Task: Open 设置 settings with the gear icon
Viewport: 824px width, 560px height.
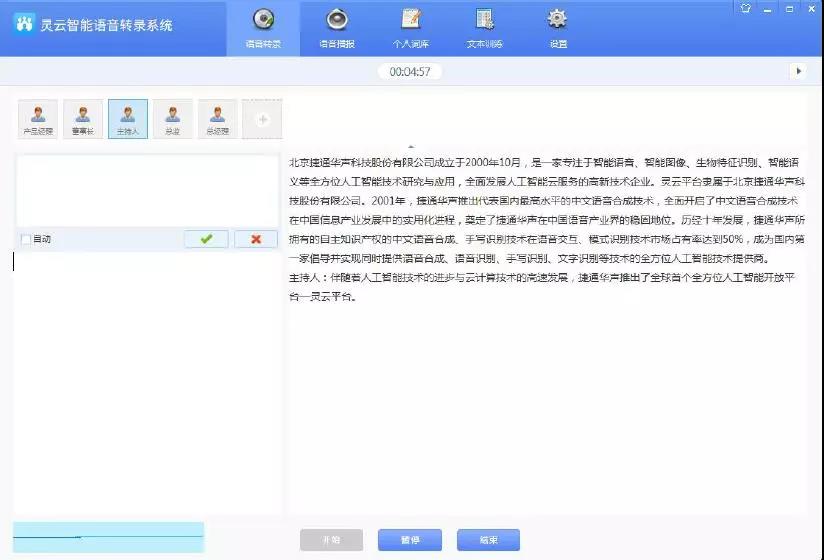Action: coord(558,28)
